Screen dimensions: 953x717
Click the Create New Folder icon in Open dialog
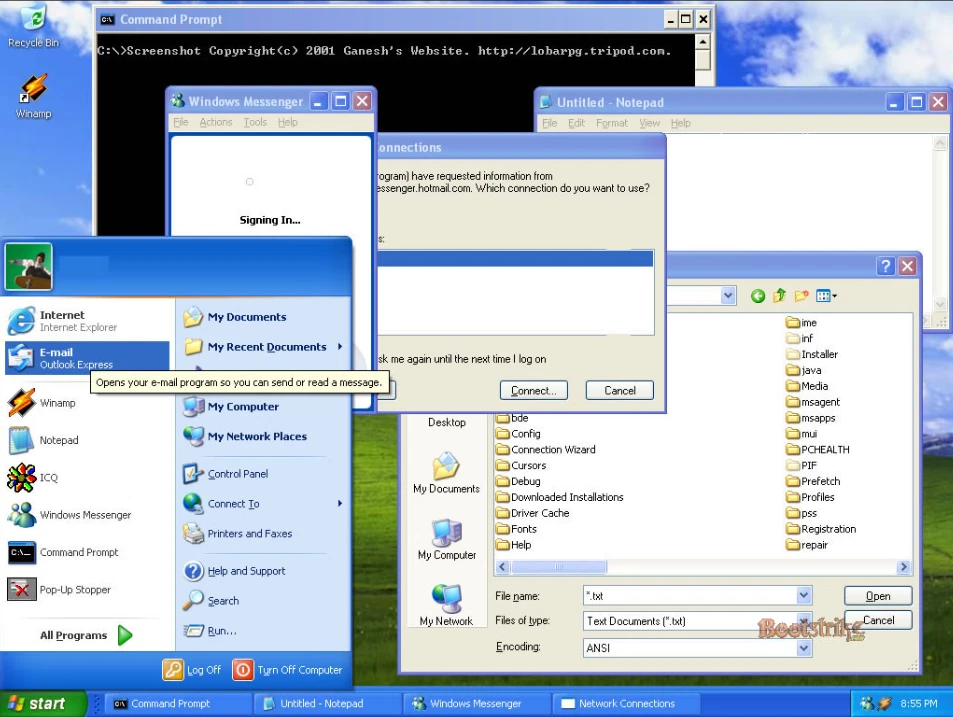coord(800,295)
